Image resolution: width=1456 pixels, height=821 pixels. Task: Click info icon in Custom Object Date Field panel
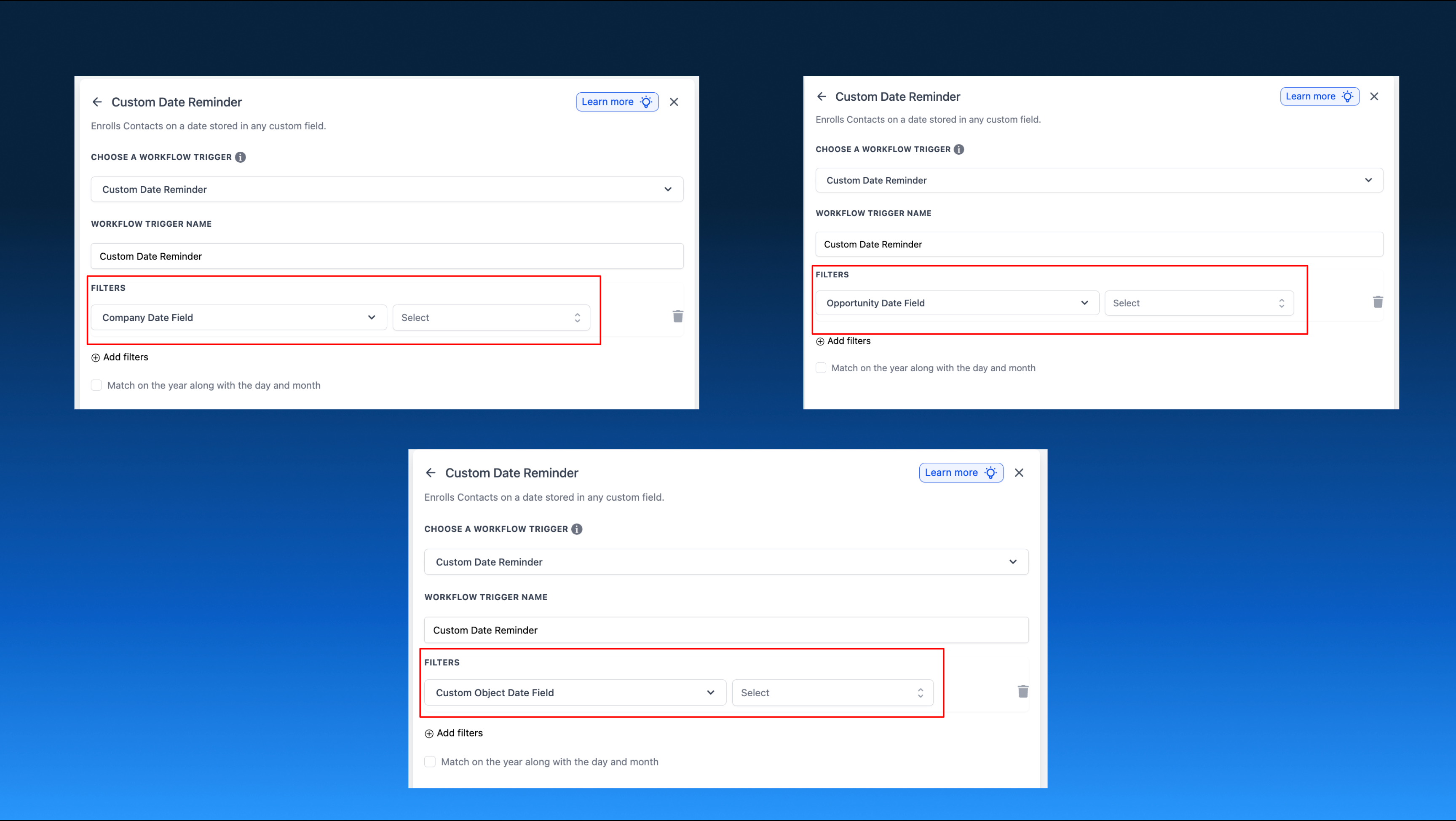pyautogui.click(x=576, y=529)
